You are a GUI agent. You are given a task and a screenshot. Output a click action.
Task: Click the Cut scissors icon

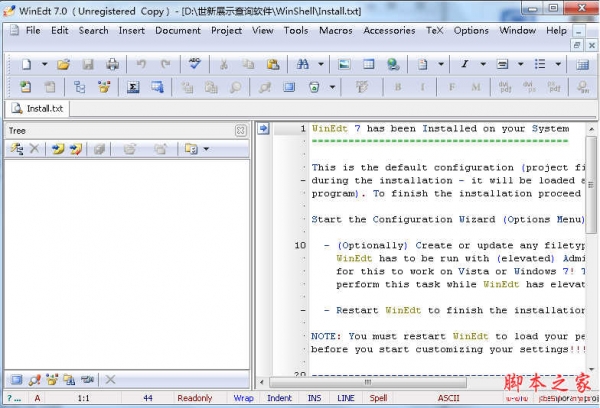pyautogui.click(x=224, y=64)
